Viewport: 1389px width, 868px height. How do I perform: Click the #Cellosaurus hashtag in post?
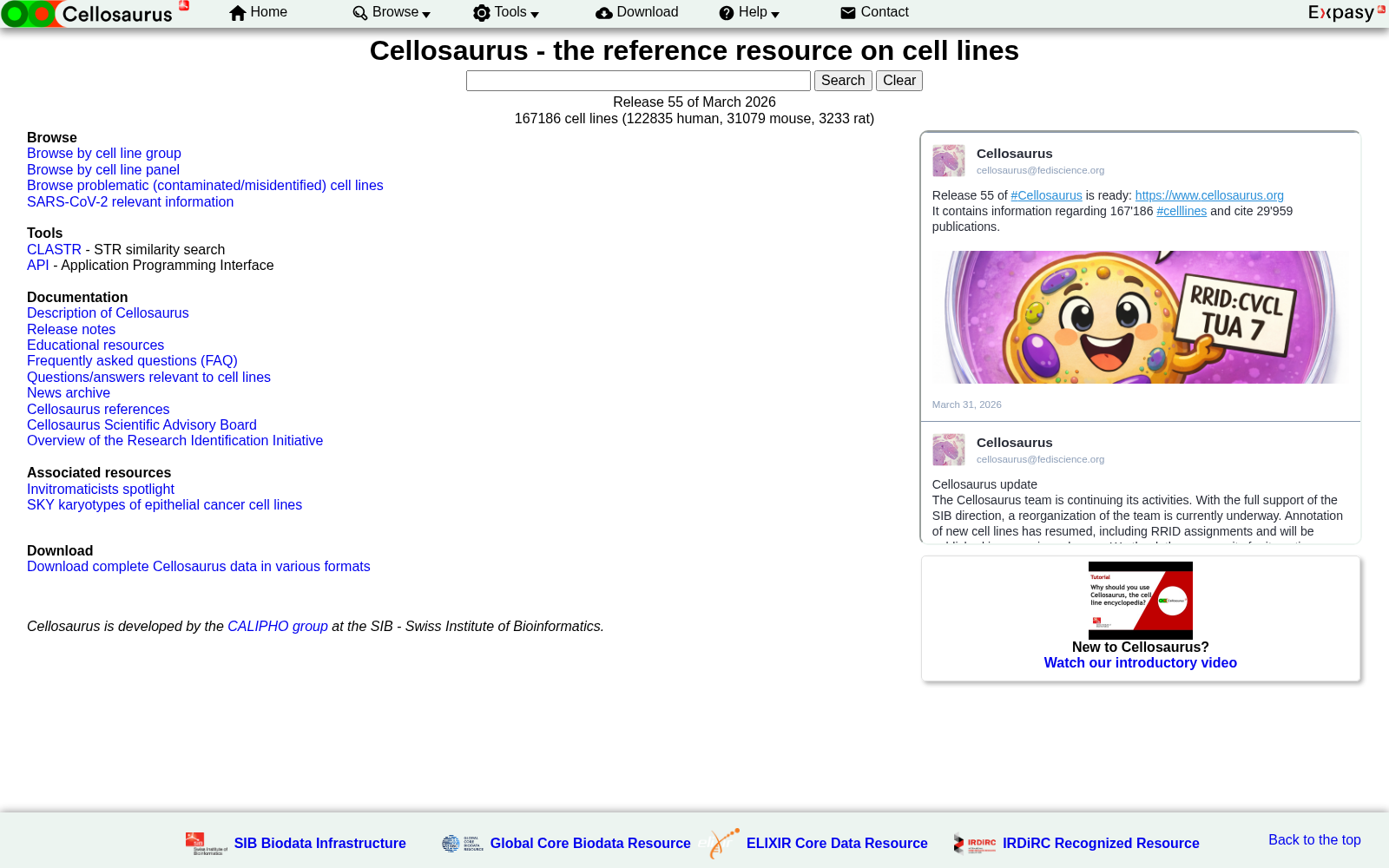pyautogui.click(x=1046, y=195)
